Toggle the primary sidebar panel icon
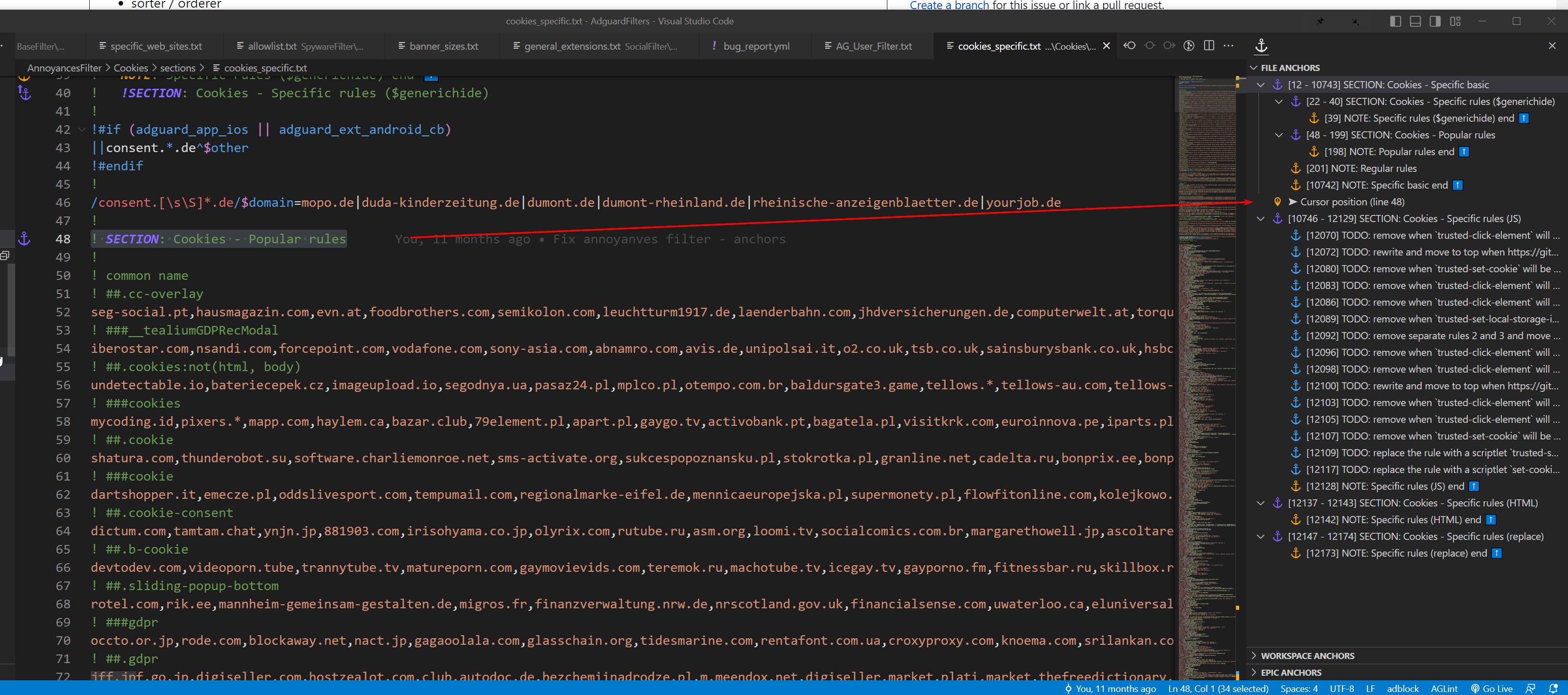 (x=1395, y=21)
